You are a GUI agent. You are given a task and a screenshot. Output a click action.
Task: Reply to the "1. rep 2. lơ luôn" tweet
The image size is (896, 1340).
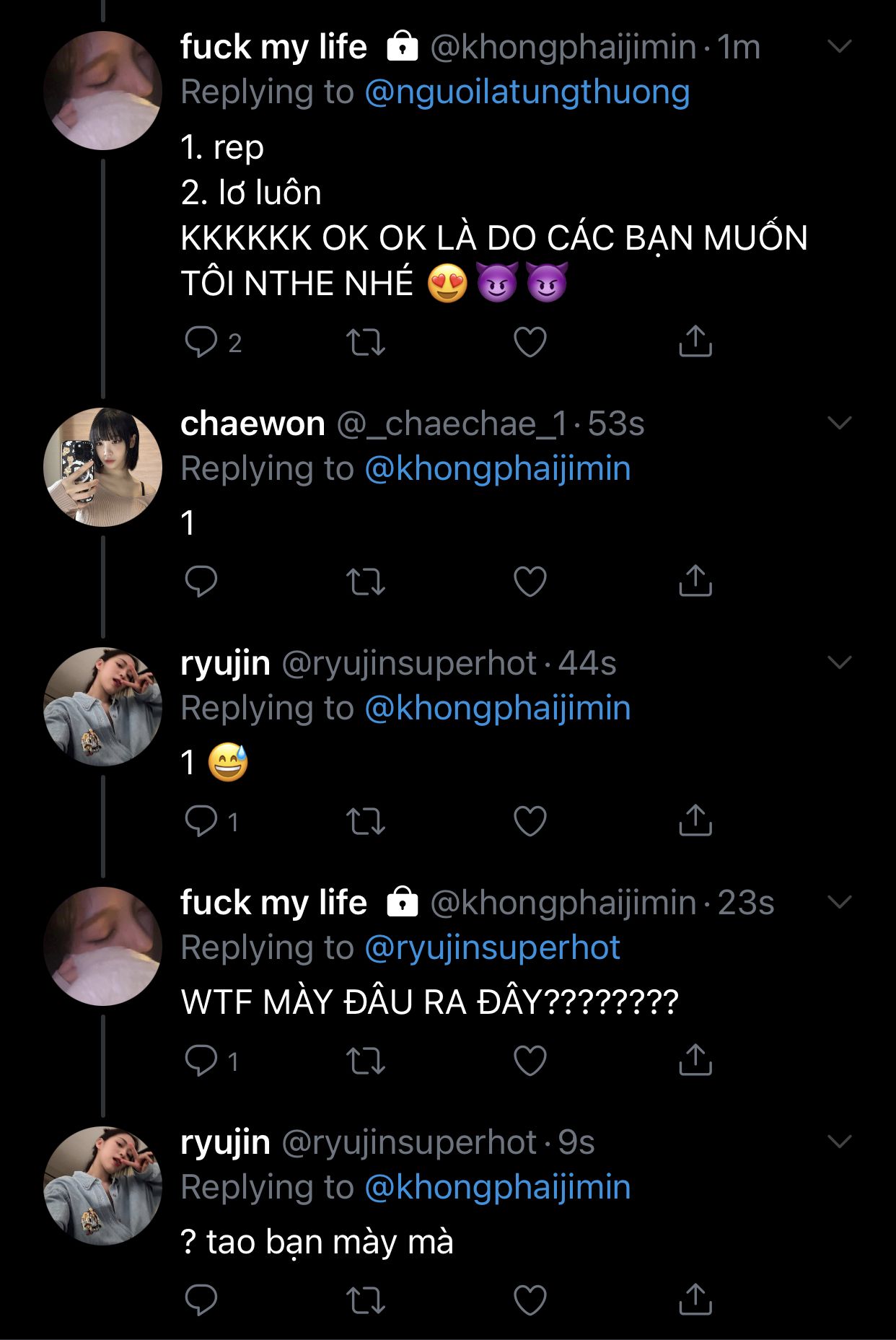click(201, 342)
